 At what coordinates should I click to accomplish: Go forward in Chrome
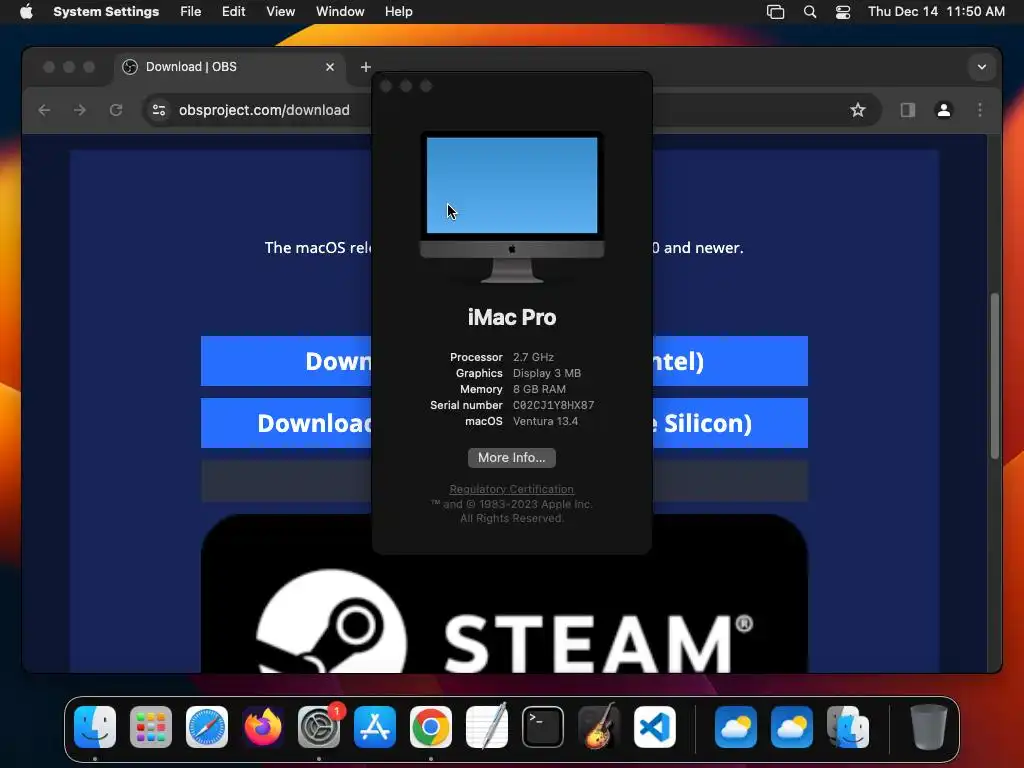pyautogui.click(x=80, y=110)
